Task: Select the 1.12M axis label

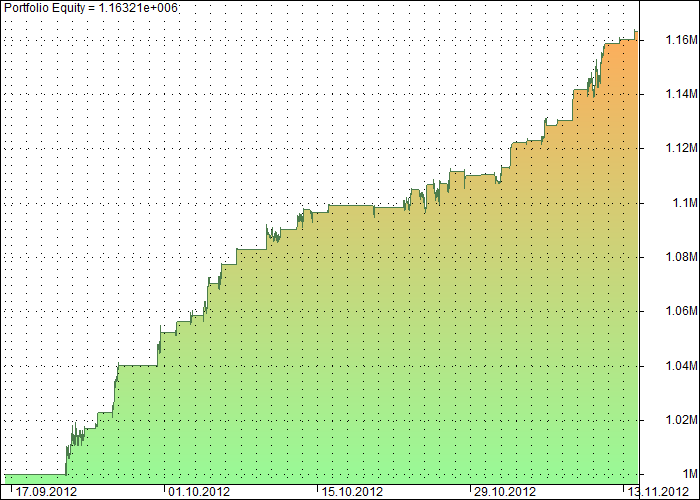Action: point(681,148)
